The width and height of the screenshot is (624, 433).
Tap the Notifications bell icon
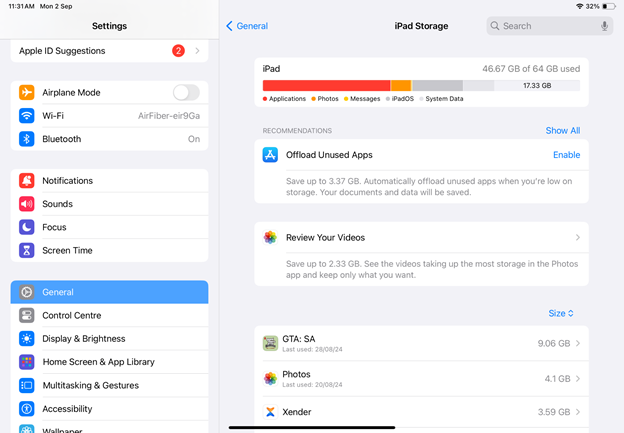point(27,181)
